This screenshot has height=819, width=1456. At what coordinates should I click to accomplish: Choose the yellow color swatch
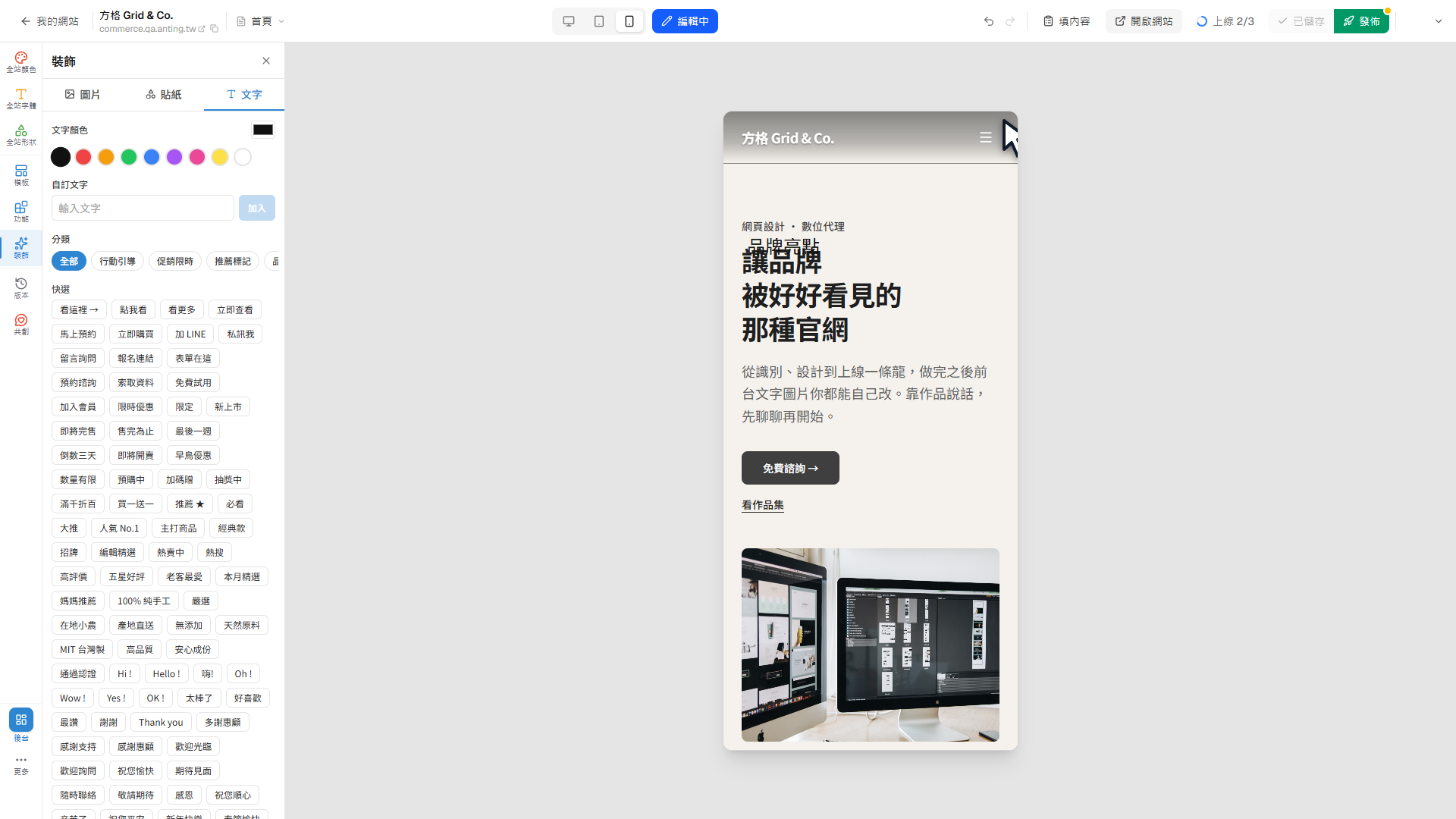pyautogui.click(x=220, y=157)
